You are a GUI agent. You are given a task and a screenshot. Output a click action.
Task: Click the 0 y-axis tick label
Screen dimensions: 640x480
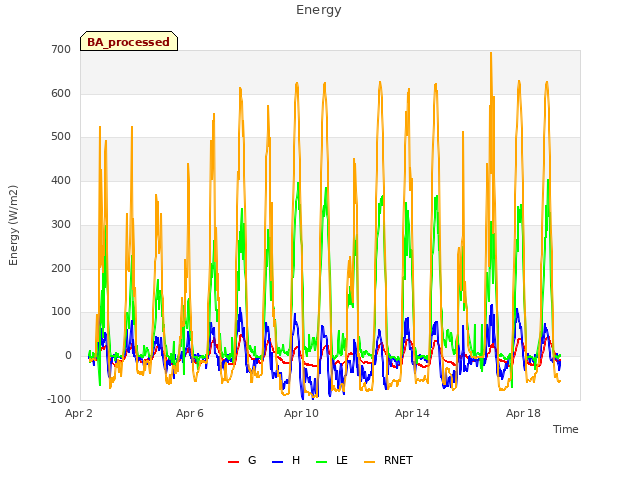pos(68,356)
